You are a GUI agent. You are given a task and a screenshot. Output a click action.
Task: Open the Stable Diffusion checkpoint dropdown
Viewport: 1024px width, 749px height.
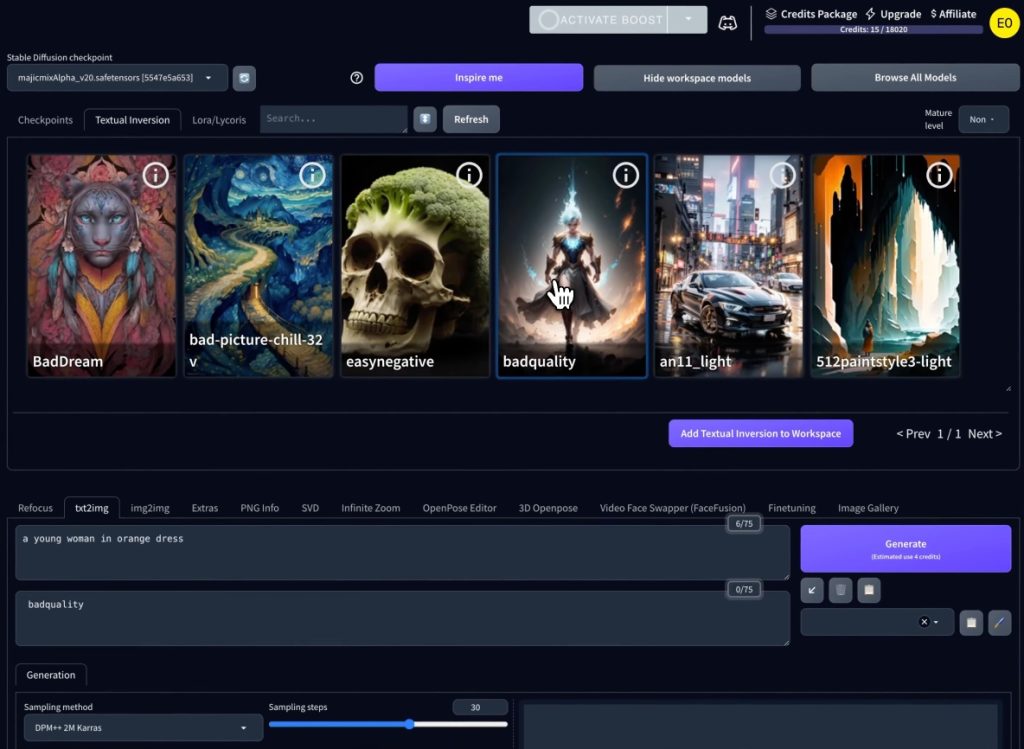(x=117, y=78)
